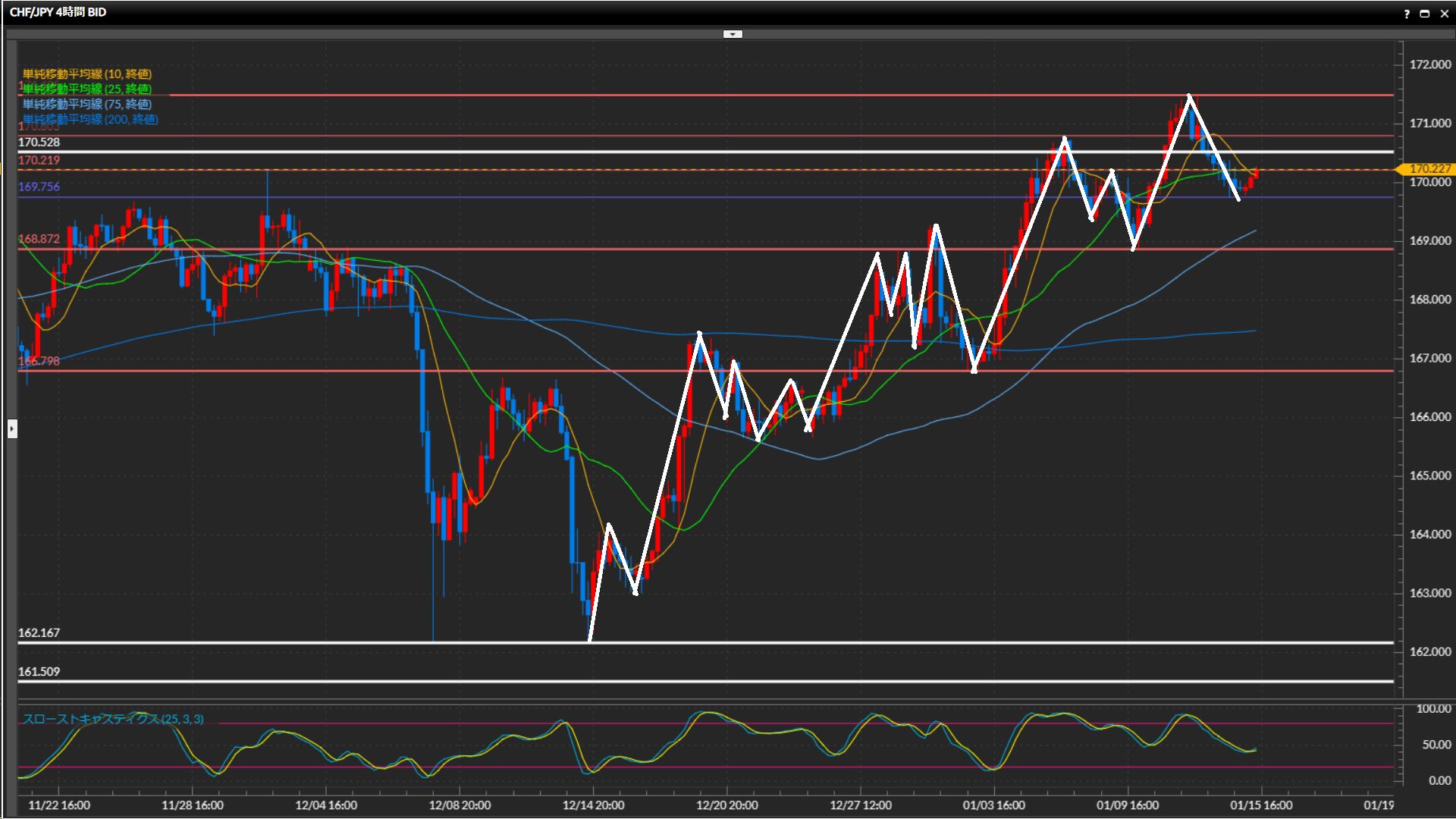Viewport: 1456px width, 819px height.
Task: Click the help question mark icon
Action: pos(1407,13)
